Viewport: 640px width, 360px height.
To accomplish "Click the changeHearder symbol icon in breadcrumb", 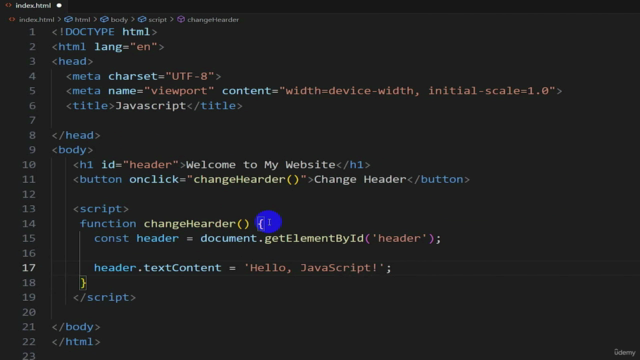I will [x=181, y=19].
